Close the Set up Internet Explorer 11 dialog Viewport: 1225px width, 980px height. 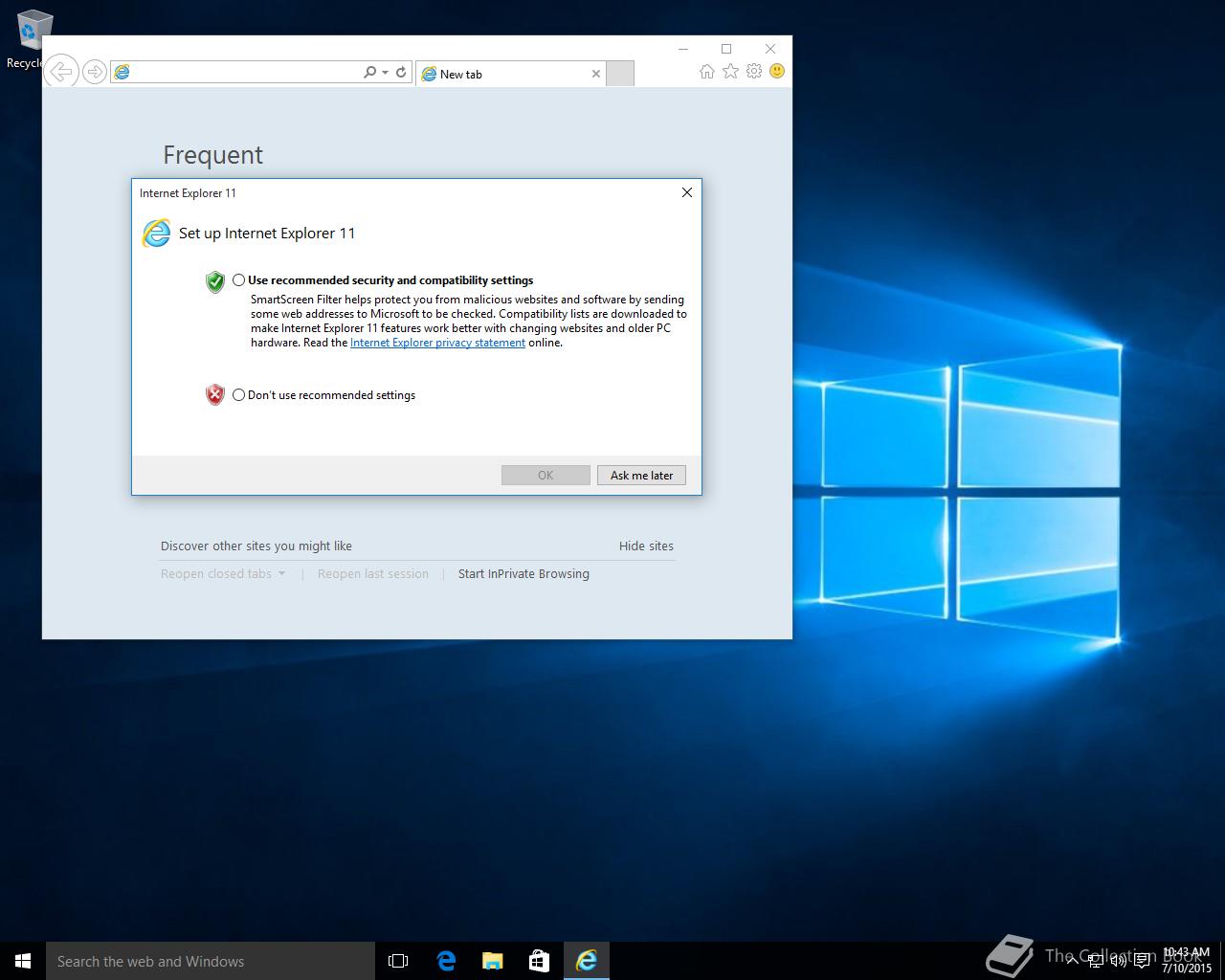tap(686, 192)
